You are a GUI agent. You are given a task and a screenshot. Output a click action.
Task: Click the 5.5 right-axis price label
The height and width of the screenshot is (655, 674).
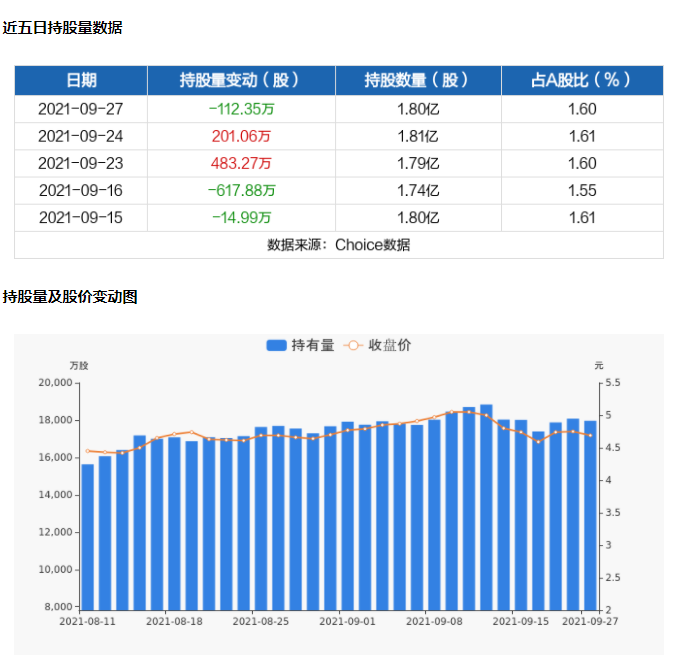(x=613, y=383)
